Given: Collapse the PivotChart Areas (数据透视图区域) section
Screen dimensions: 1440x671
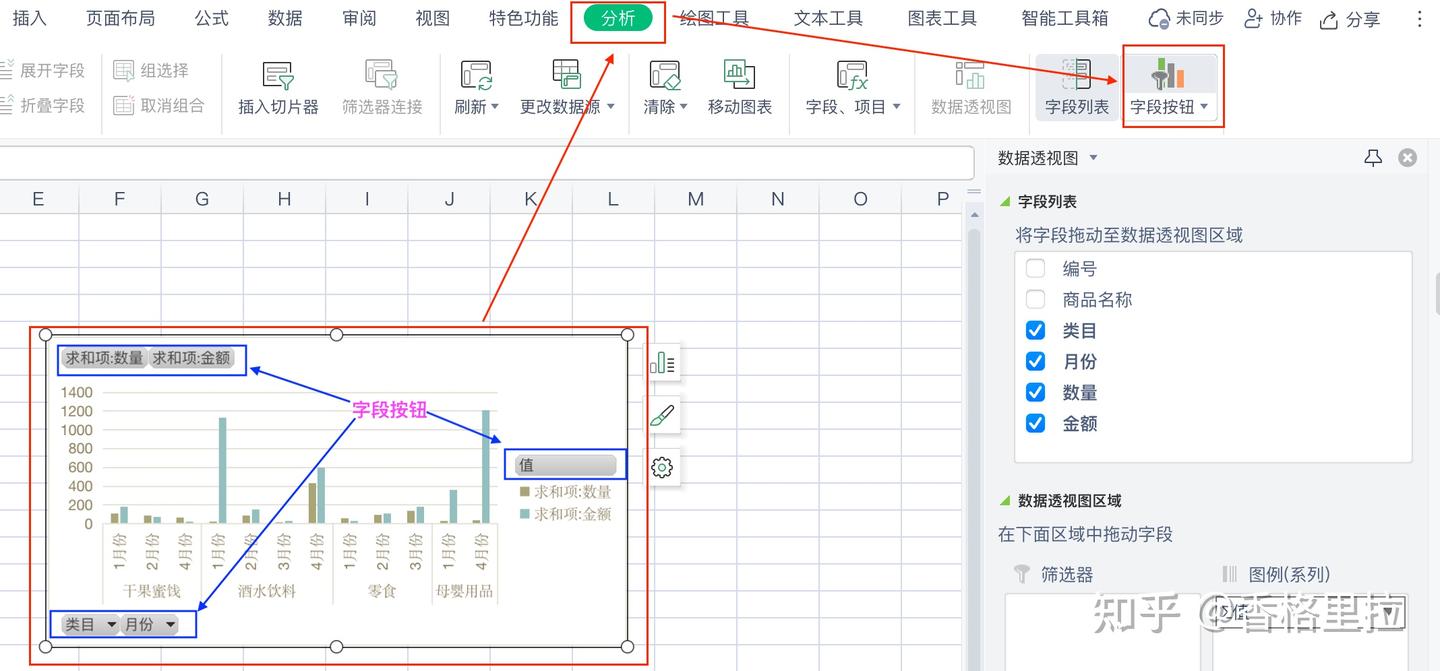Looking at the screenshot, I should (x=1005, y=501).
